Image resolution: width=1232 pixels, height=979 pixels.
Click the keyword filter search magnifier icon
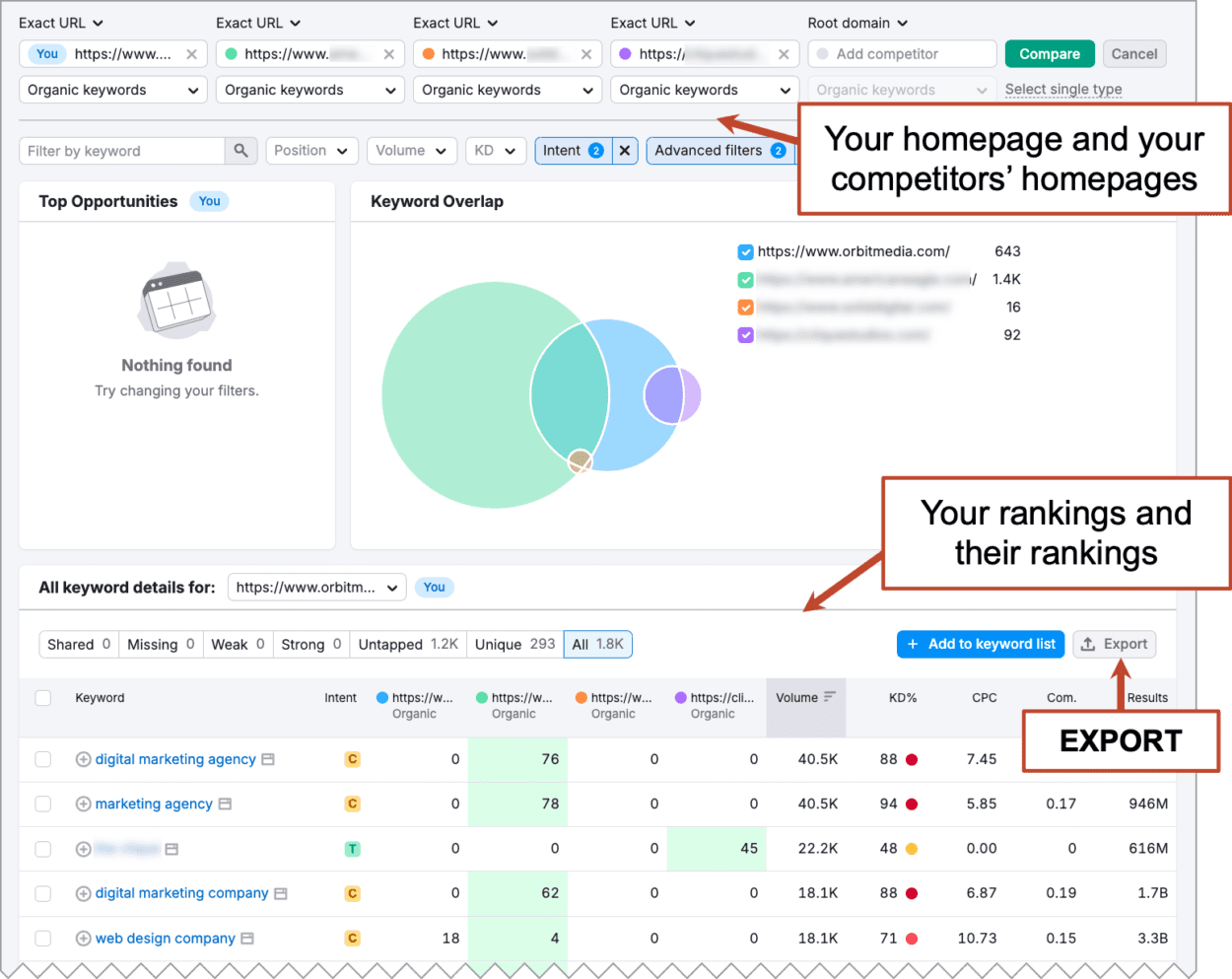(240, 151)
